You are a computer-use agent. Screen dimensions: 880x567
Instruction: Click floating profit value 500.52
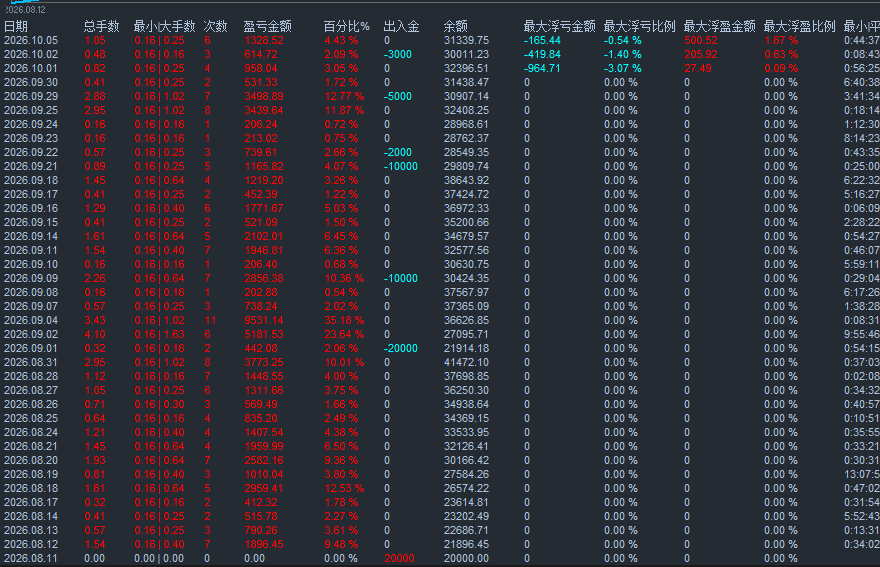[701, 40]
